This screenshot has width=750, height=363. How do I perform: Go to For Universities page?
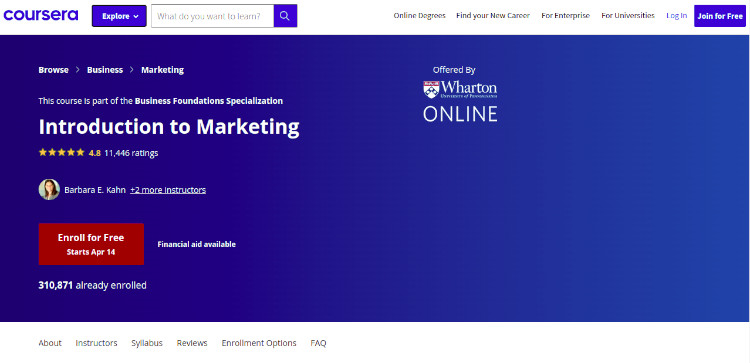[628, 16]
